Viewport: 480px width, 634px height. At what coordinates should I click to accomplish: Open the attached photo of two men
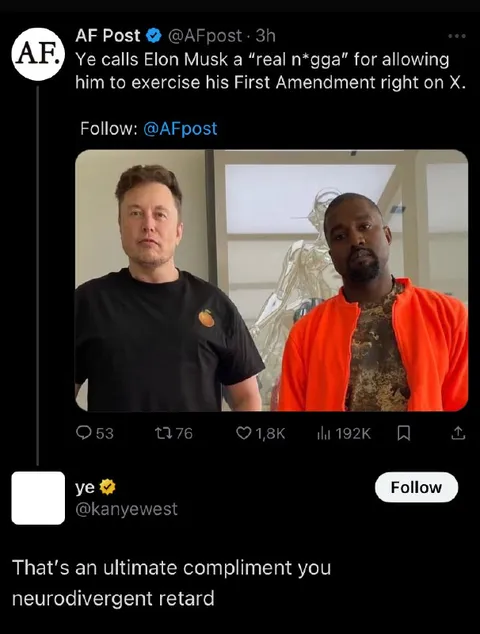pyautogui.click(x=272, y=280)
